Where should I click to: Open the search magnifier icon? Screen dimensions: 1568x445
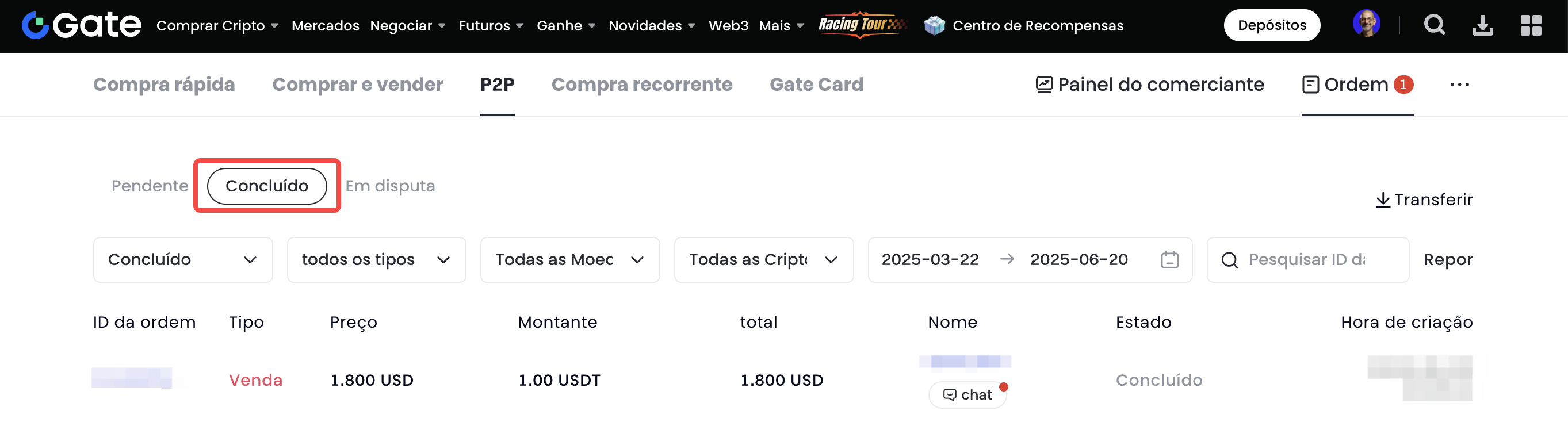(1434, 25)
